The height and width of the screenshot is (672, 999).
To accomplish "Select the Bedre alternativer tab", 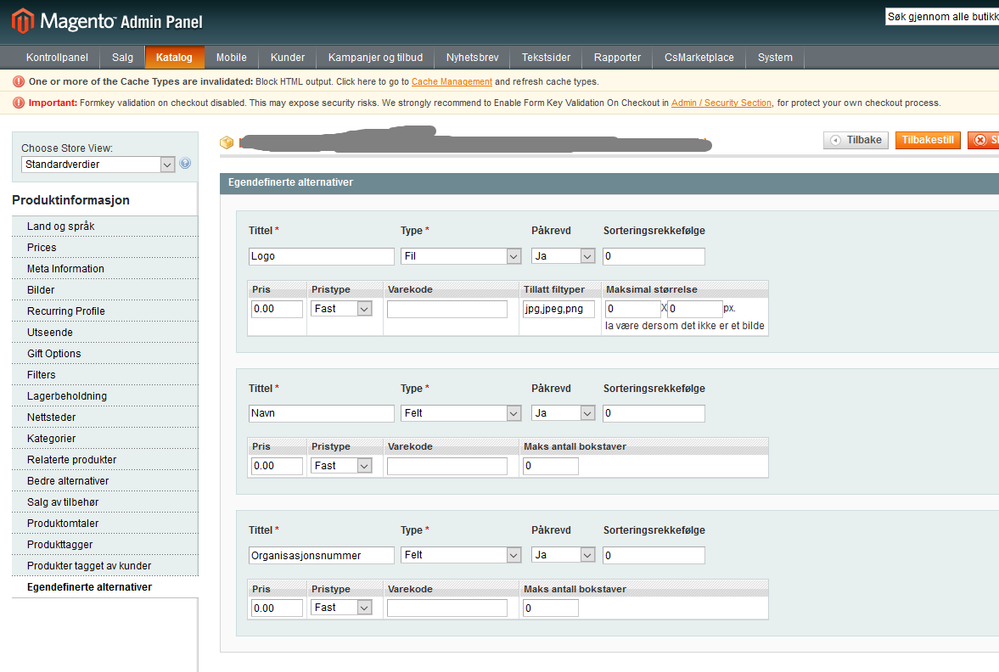I will pos(105,481).
